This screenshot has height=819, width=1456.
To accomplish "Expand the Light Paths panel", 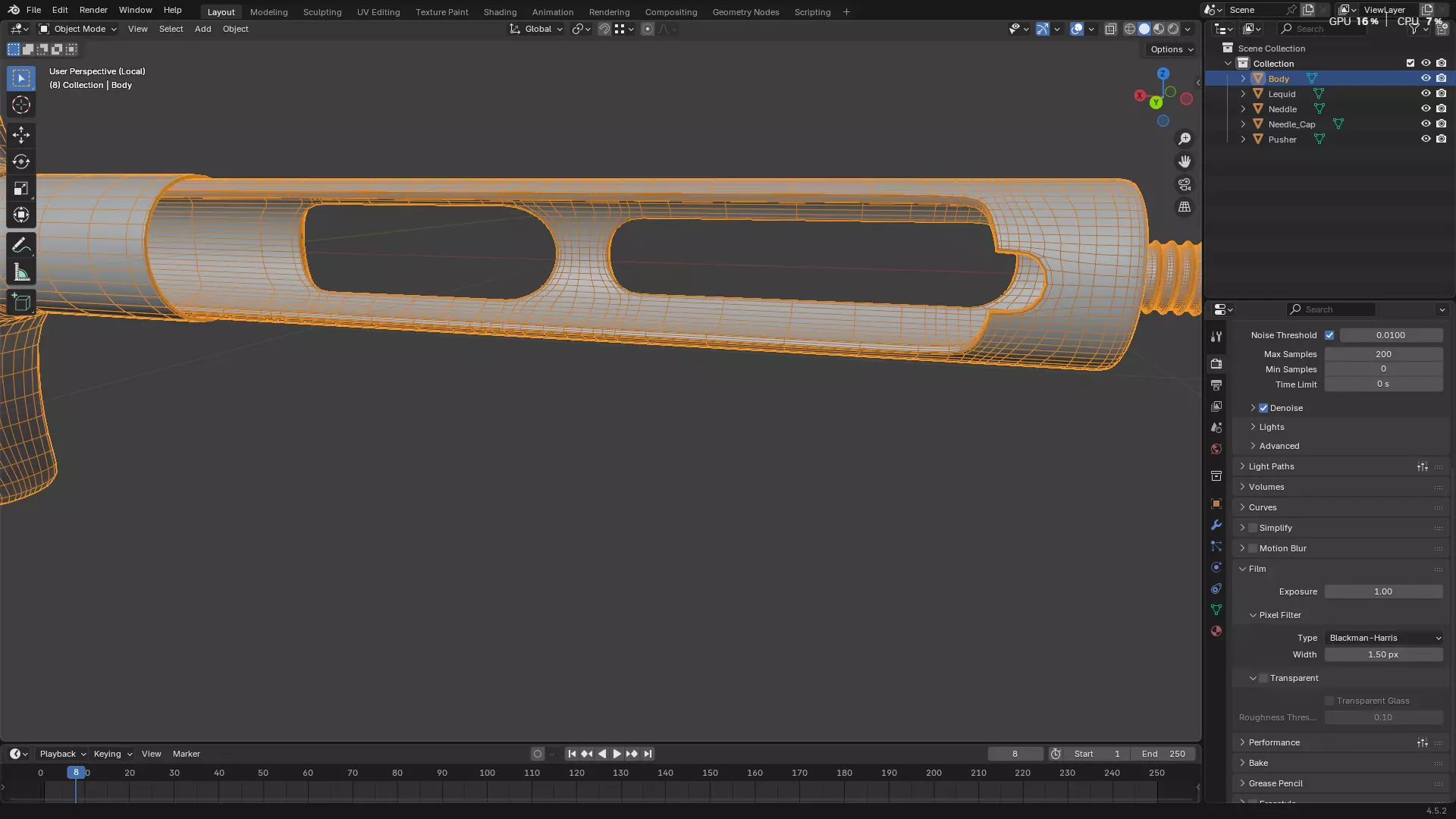I will (x=1271, y=466).
